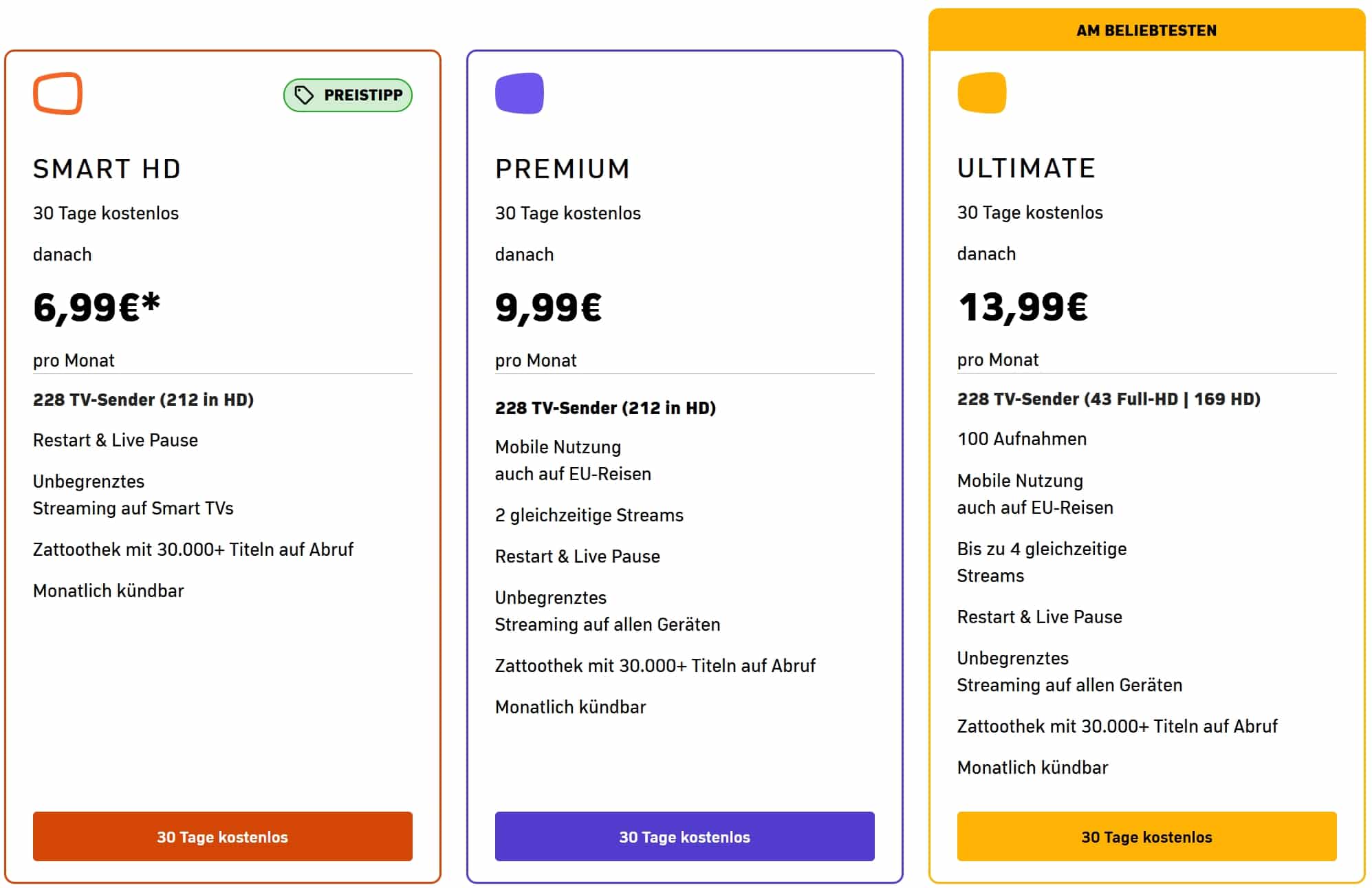Click the yellow Ultimate logo icon
Screen dimensions: 1372x888
(x=981, y=92)
